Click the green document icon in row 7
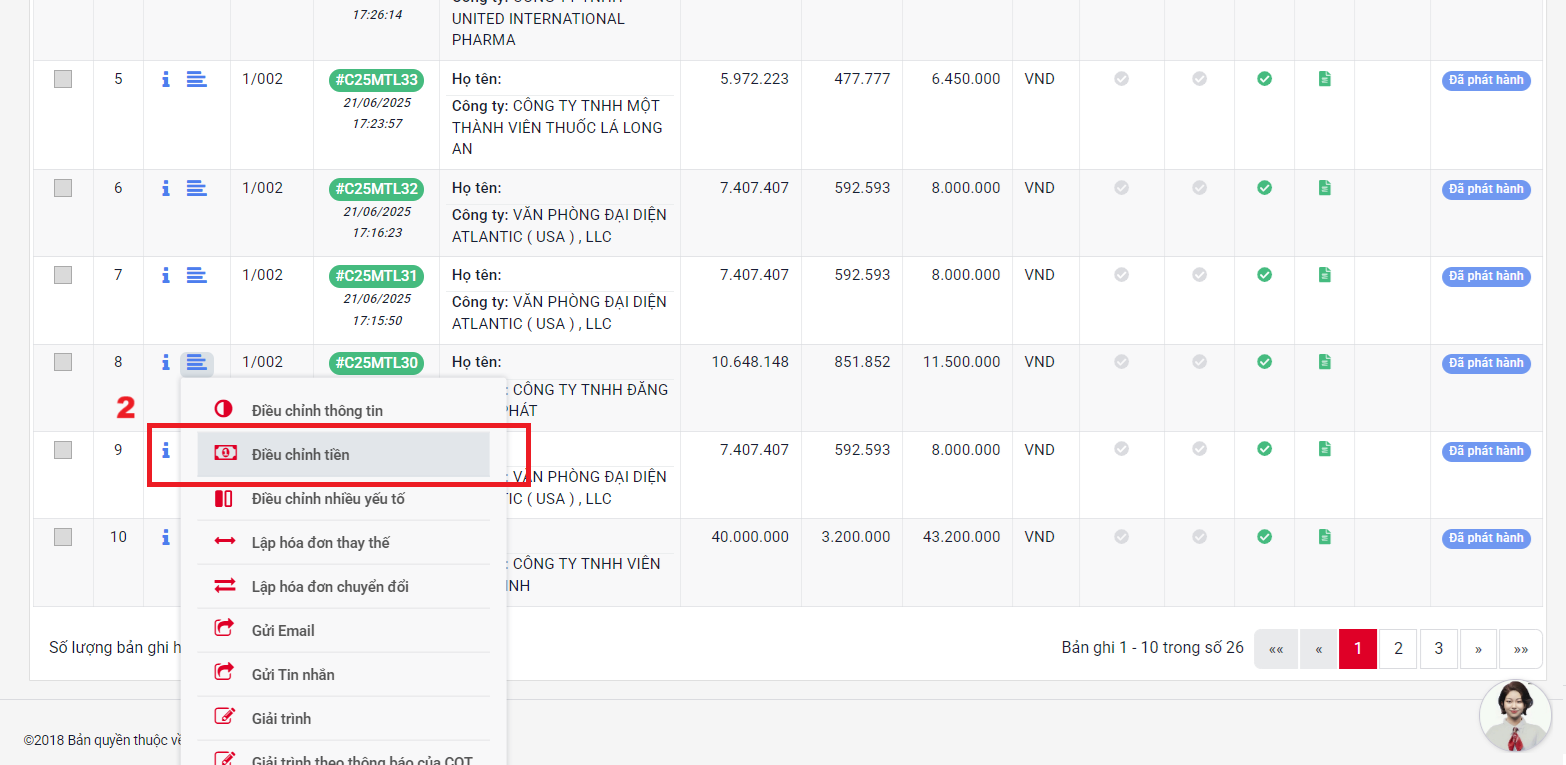1566x765 pixels. coord(1324,275)
